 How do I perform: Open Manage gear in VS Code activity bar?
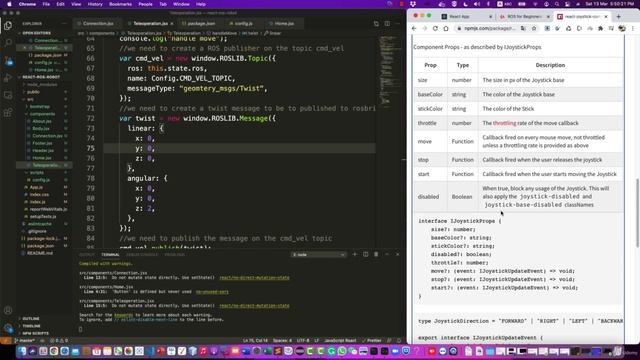tap(8, 328)
